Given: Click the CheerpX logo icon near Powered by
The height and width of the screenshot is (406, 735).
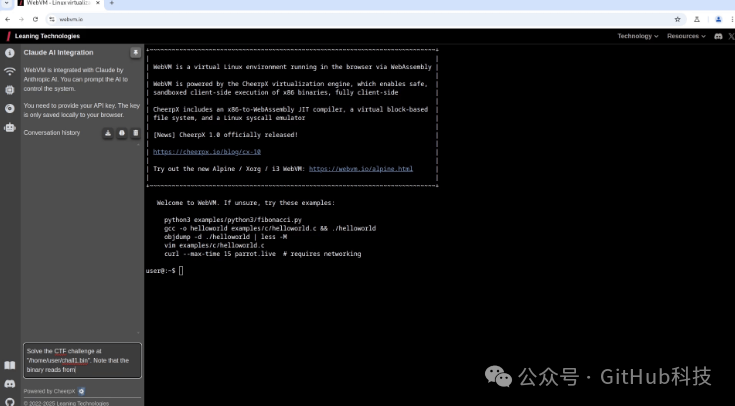Looking at the screenshot, I should pos(82,391).
